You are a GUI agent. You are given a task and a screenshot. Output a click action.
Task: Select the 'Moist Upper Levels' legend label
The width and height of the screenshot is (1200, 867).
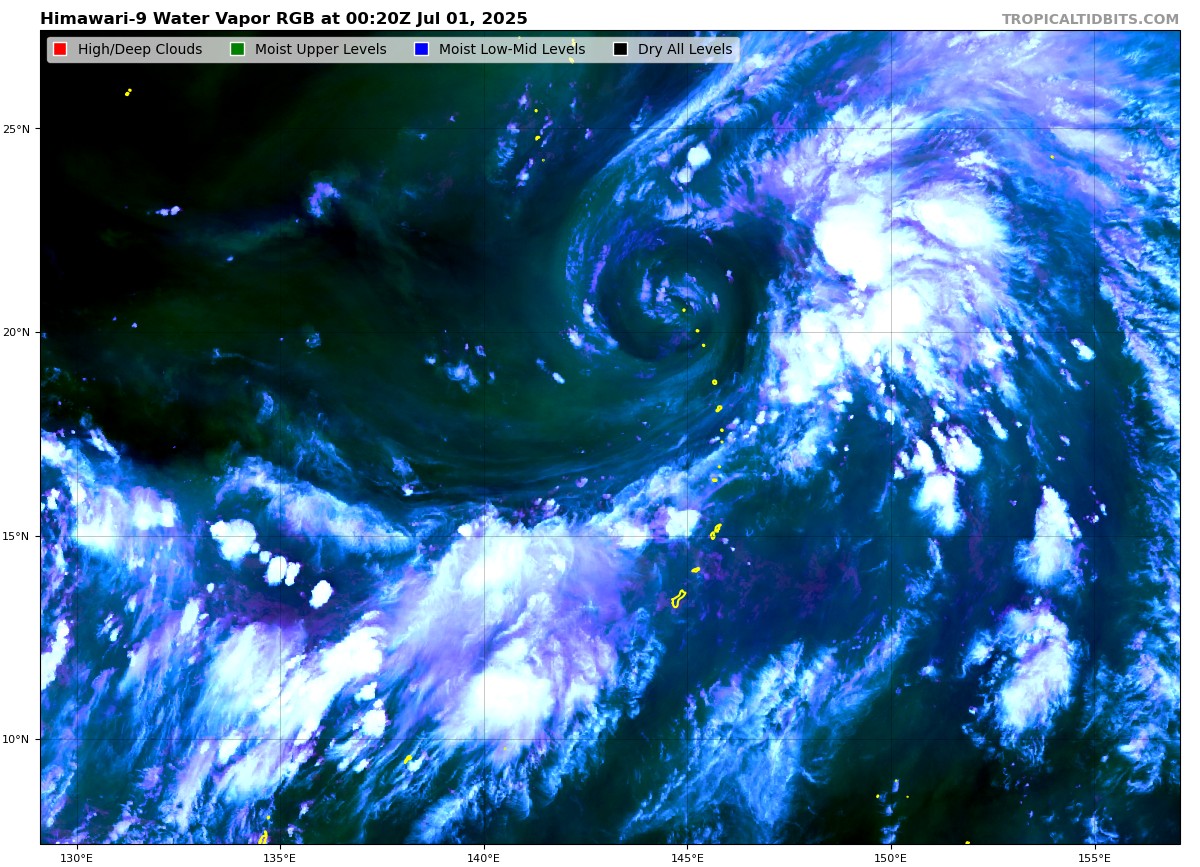click(x=320, y=50)
